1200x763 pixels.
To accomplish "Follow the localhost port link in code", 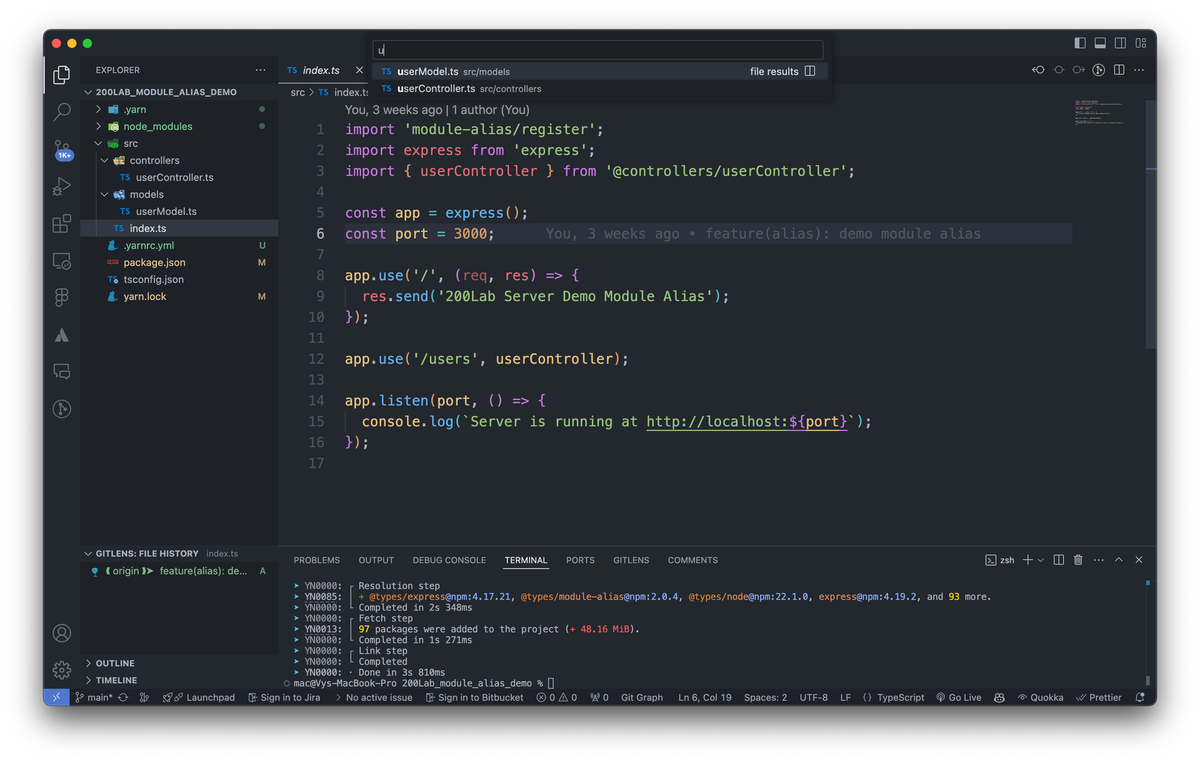I will (x=745, y=421).
